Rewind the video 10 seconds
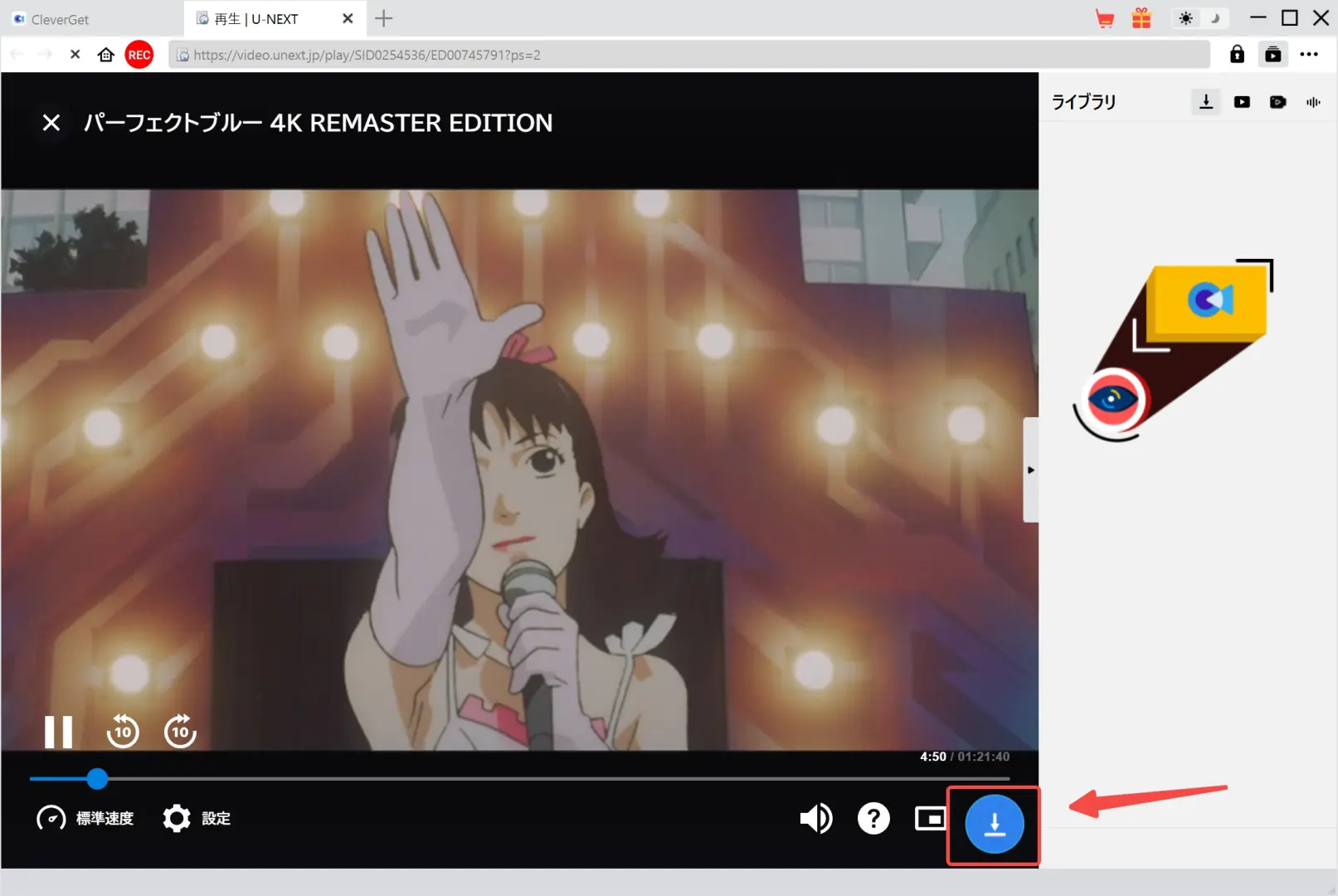This screenshot has height=896, width=1338. click(x=123, y=731)
